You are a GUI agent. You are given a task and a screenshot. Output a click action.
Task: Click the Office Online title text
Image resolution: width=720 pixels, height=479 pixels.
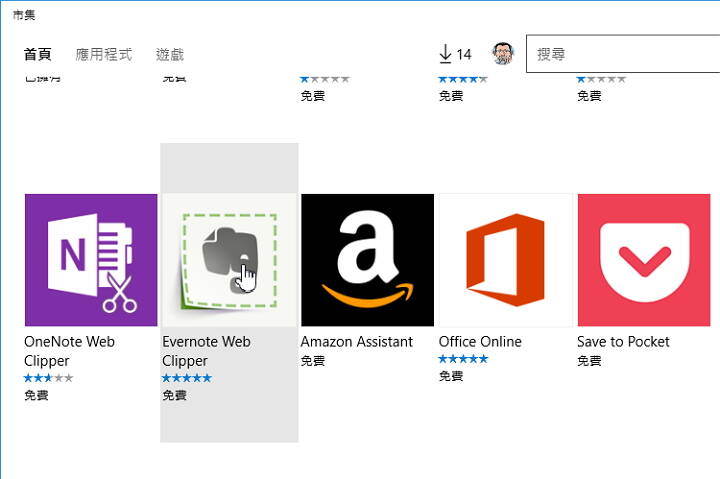point(480,342)
